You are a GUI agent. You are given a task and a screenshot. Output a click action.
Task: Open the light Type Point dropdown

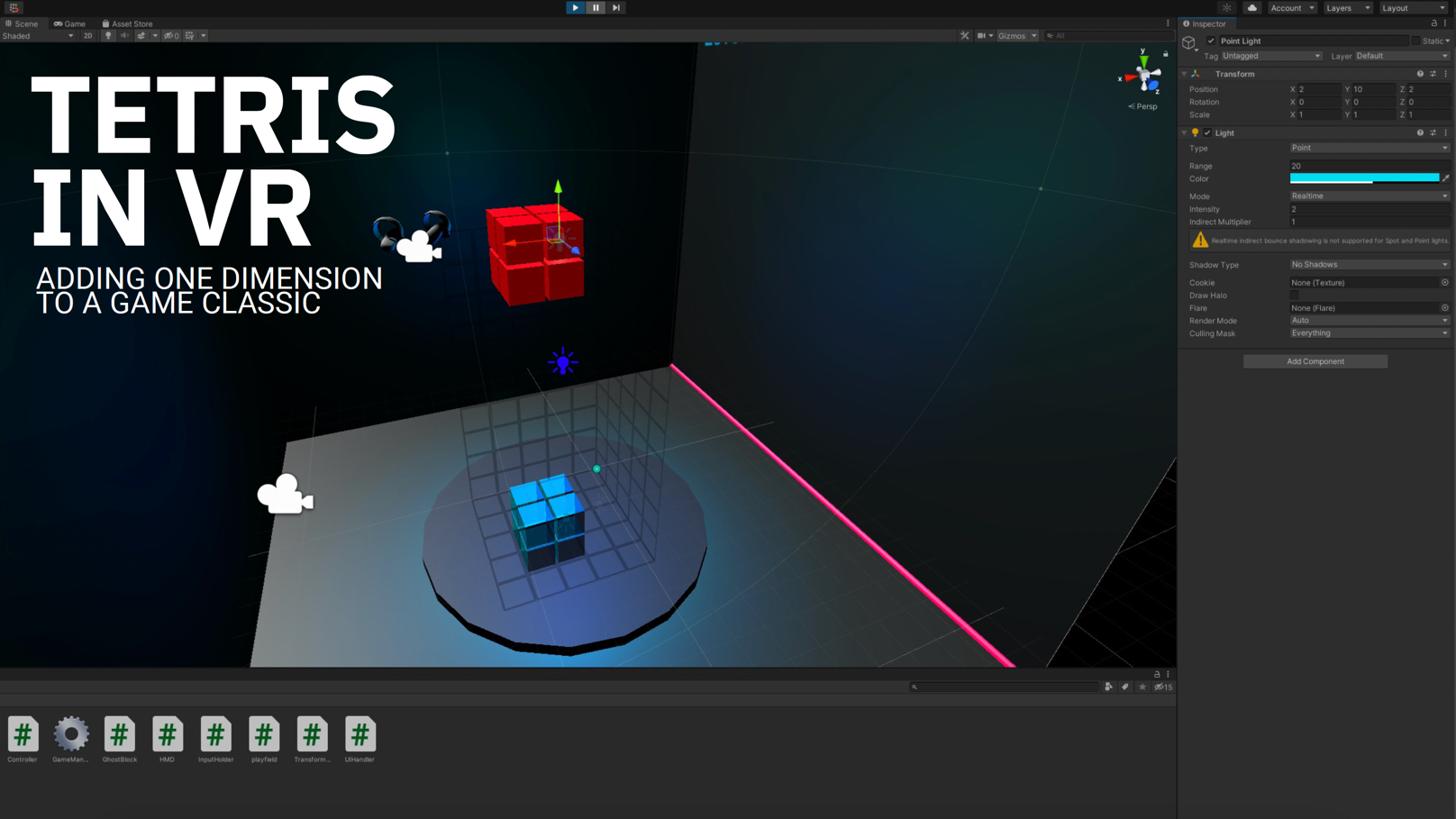1370,148
